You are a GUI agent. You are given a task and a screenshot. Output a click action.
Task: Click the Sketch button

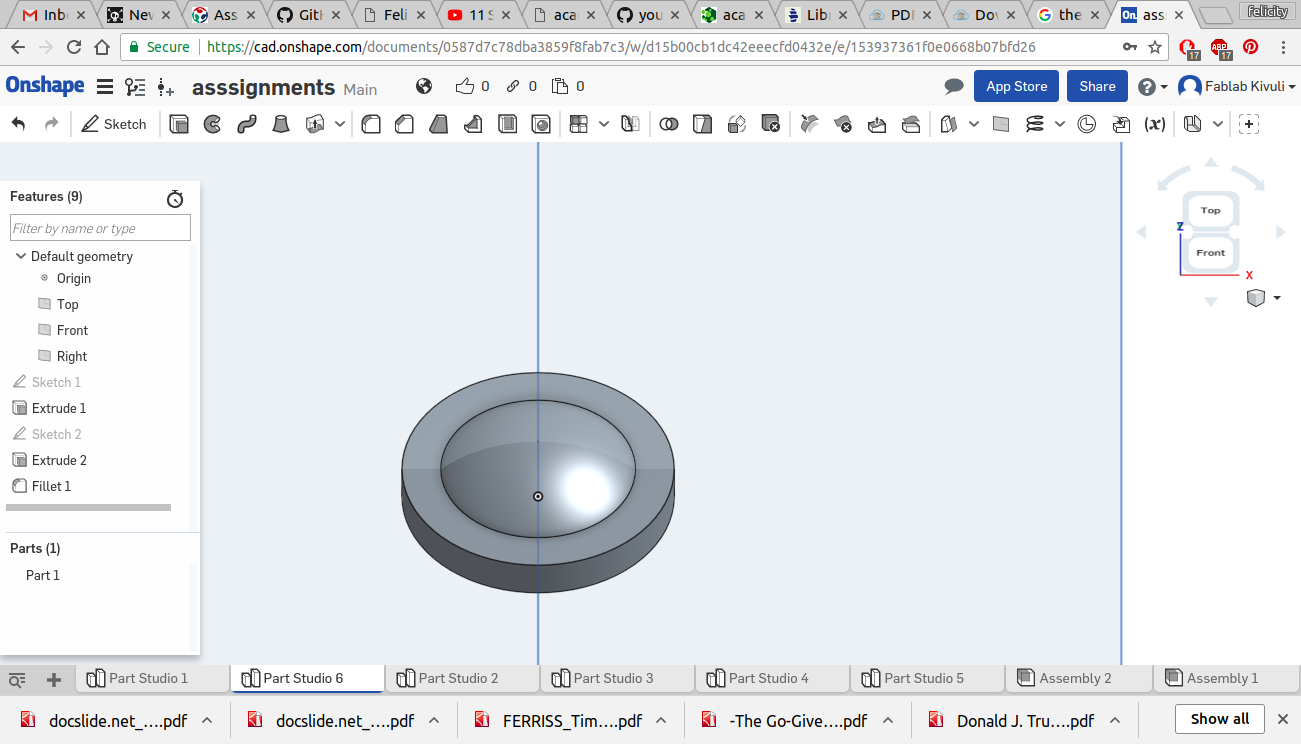[x=114, y=124]
